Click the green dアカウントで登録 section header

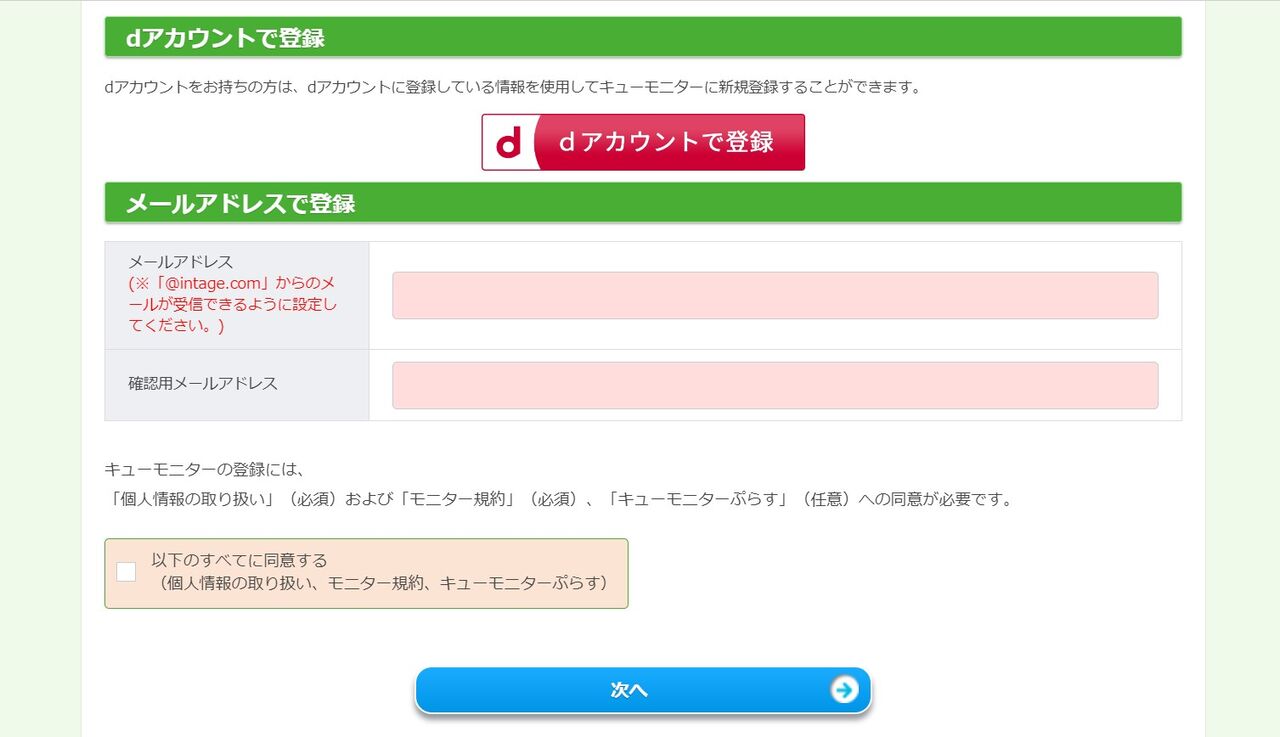(643, 37)
